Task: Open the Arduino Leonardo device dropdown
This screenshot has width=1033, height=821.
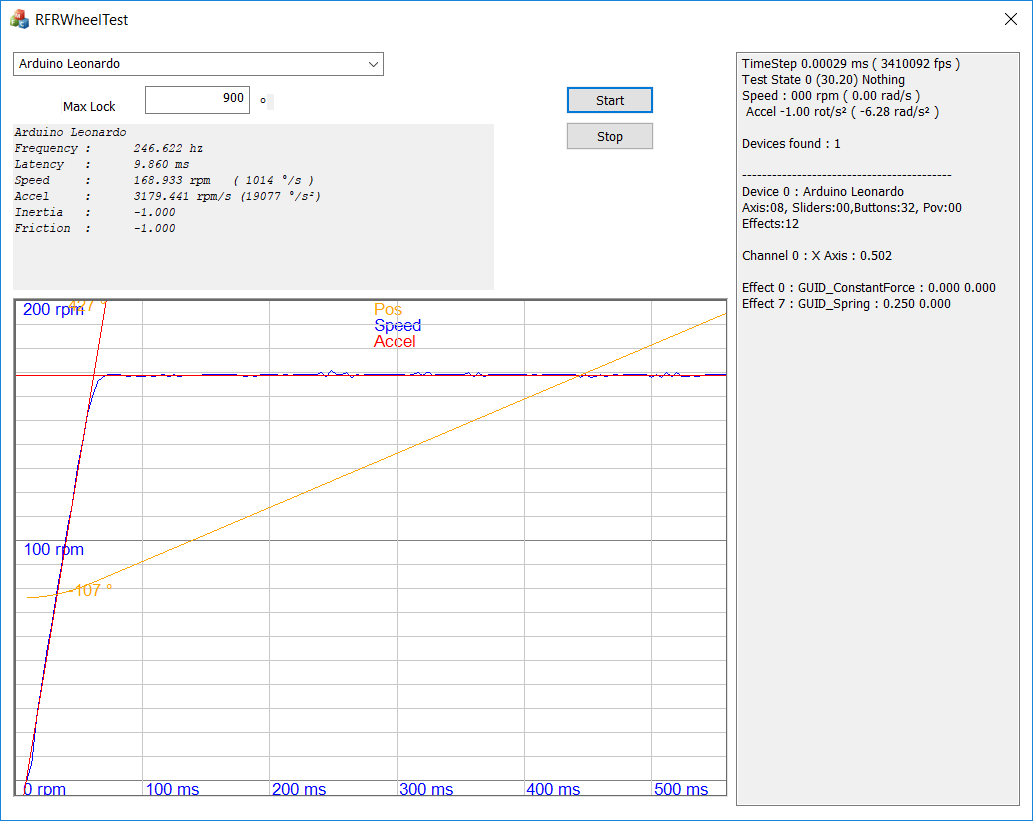Action: click(x=198, y=64)
